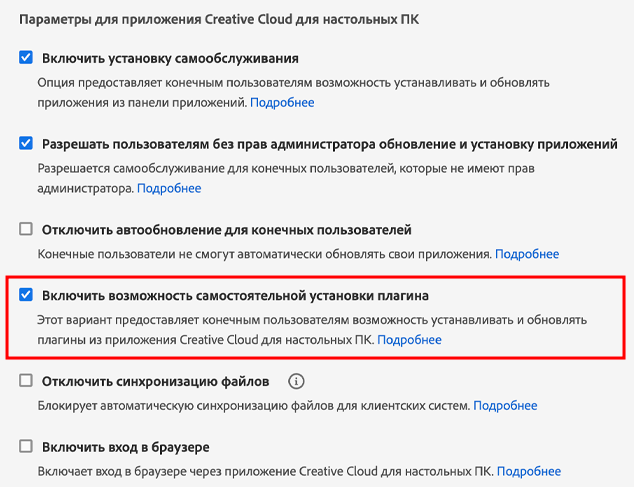Check 'Включить вход в браузере' checkbox
The width and height of the screenshot is (634, 487).
click(x=26, y=446)
